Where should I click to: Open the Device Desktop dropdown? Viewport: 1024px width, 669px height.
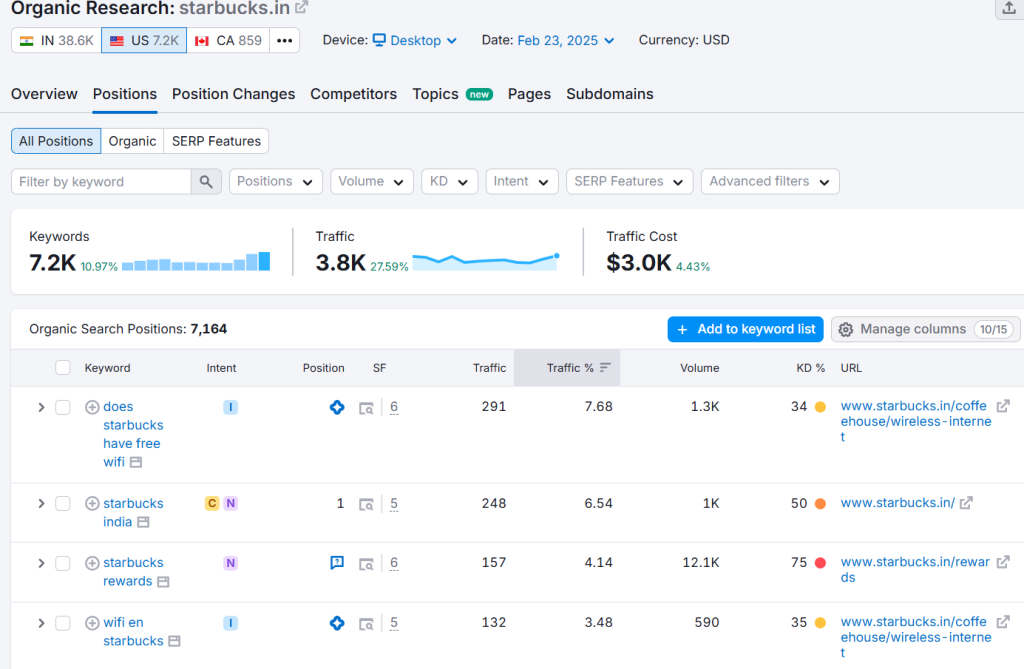(415, 41)
